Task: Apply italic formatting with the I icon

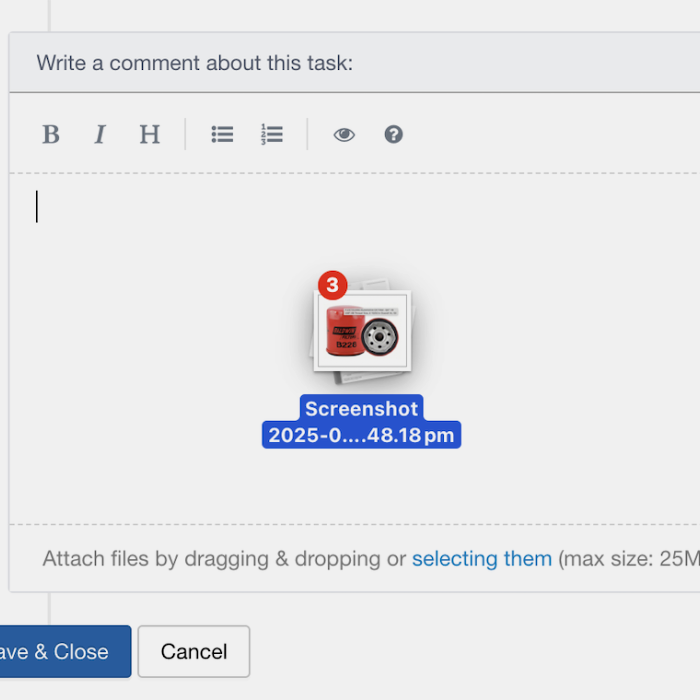Action: tap(100, 134)
